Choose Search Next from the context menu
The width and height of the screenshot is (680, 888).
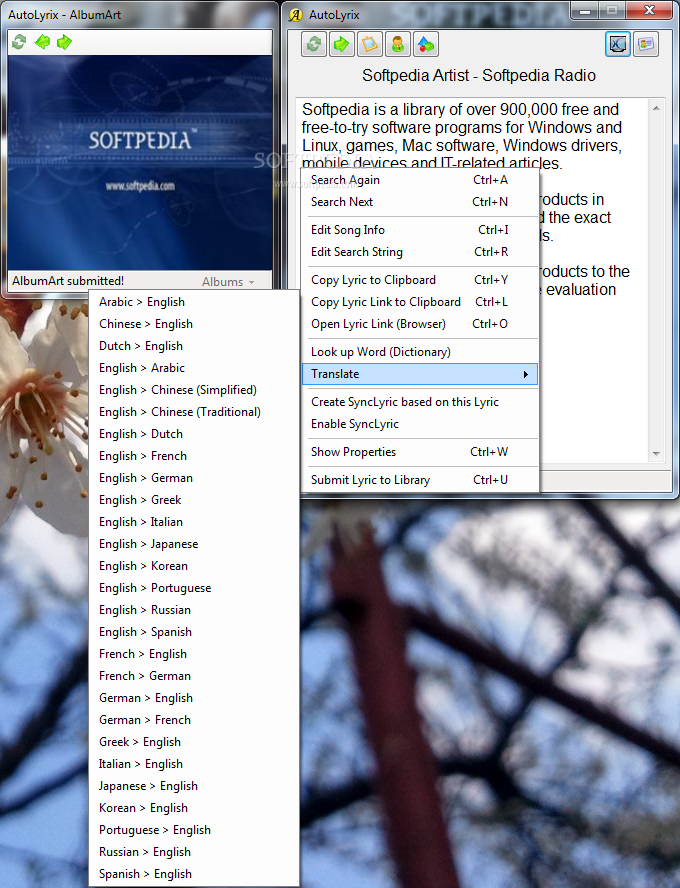coord(420,202)
